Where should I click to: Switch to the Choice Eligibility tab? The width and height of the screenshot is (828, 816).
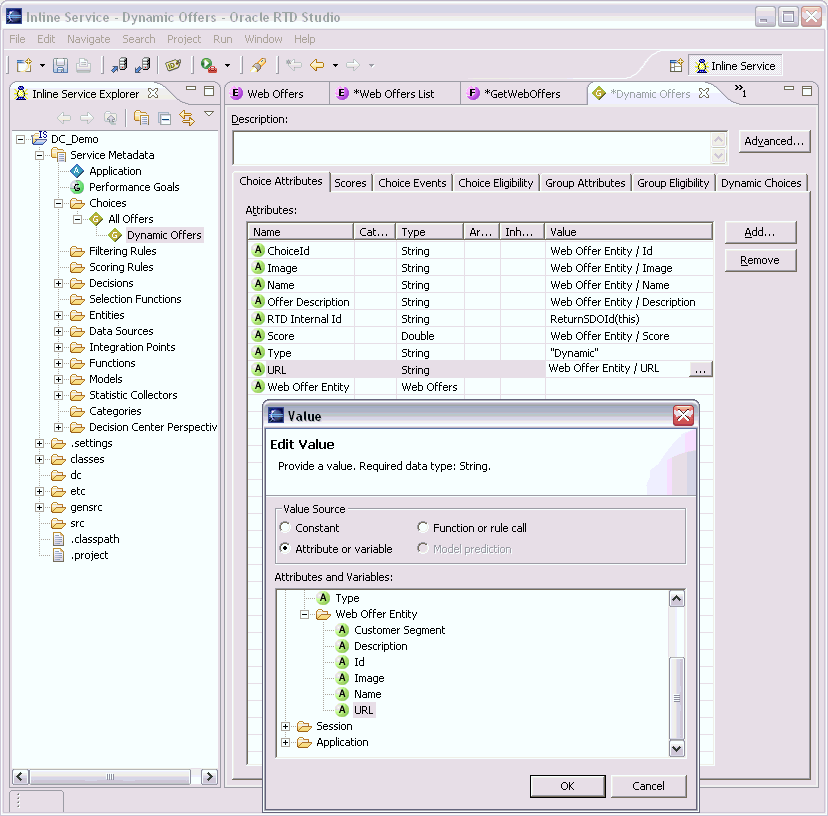point(495,183)
